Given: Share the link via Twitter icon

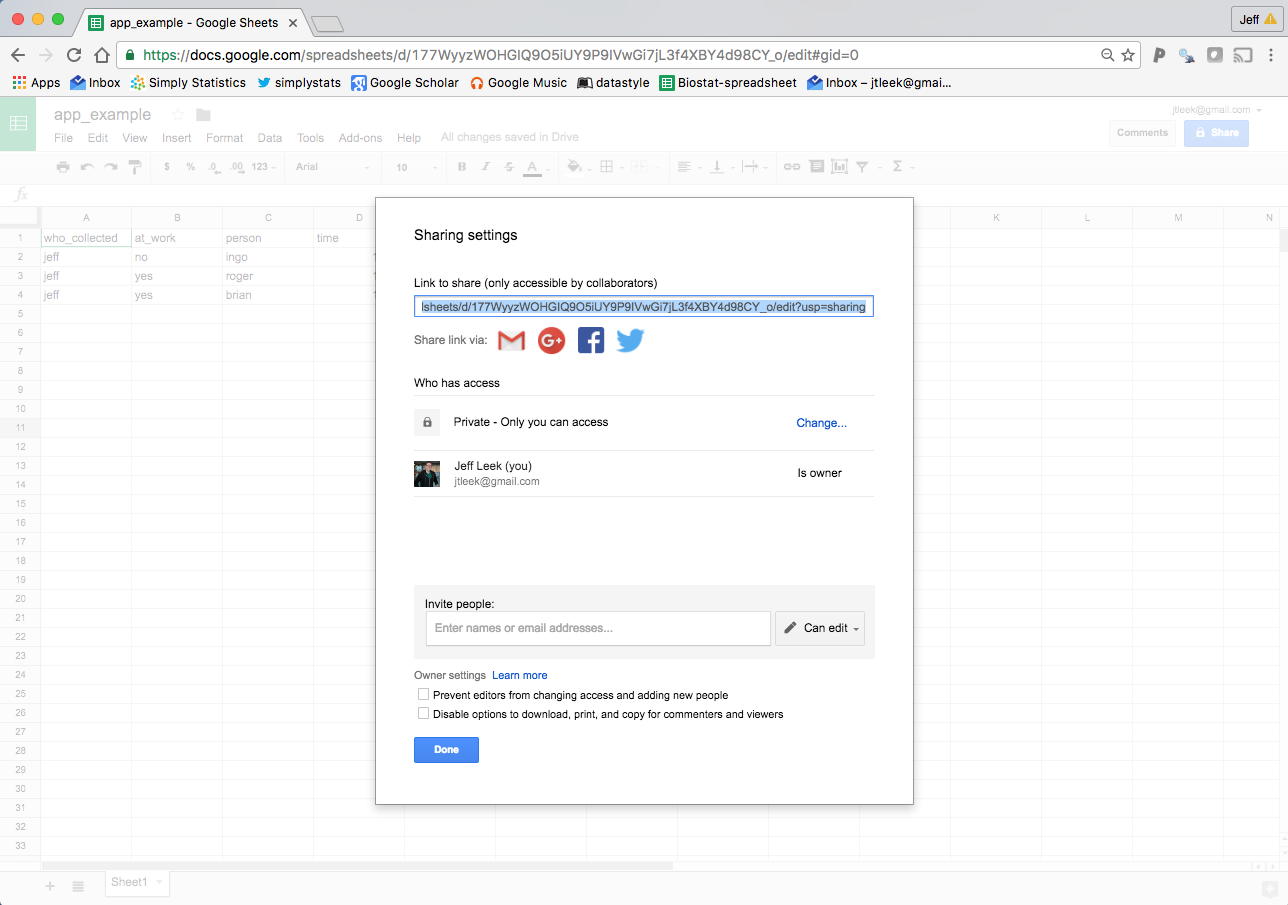Looking at the screenshot, I should pos(630,341).
